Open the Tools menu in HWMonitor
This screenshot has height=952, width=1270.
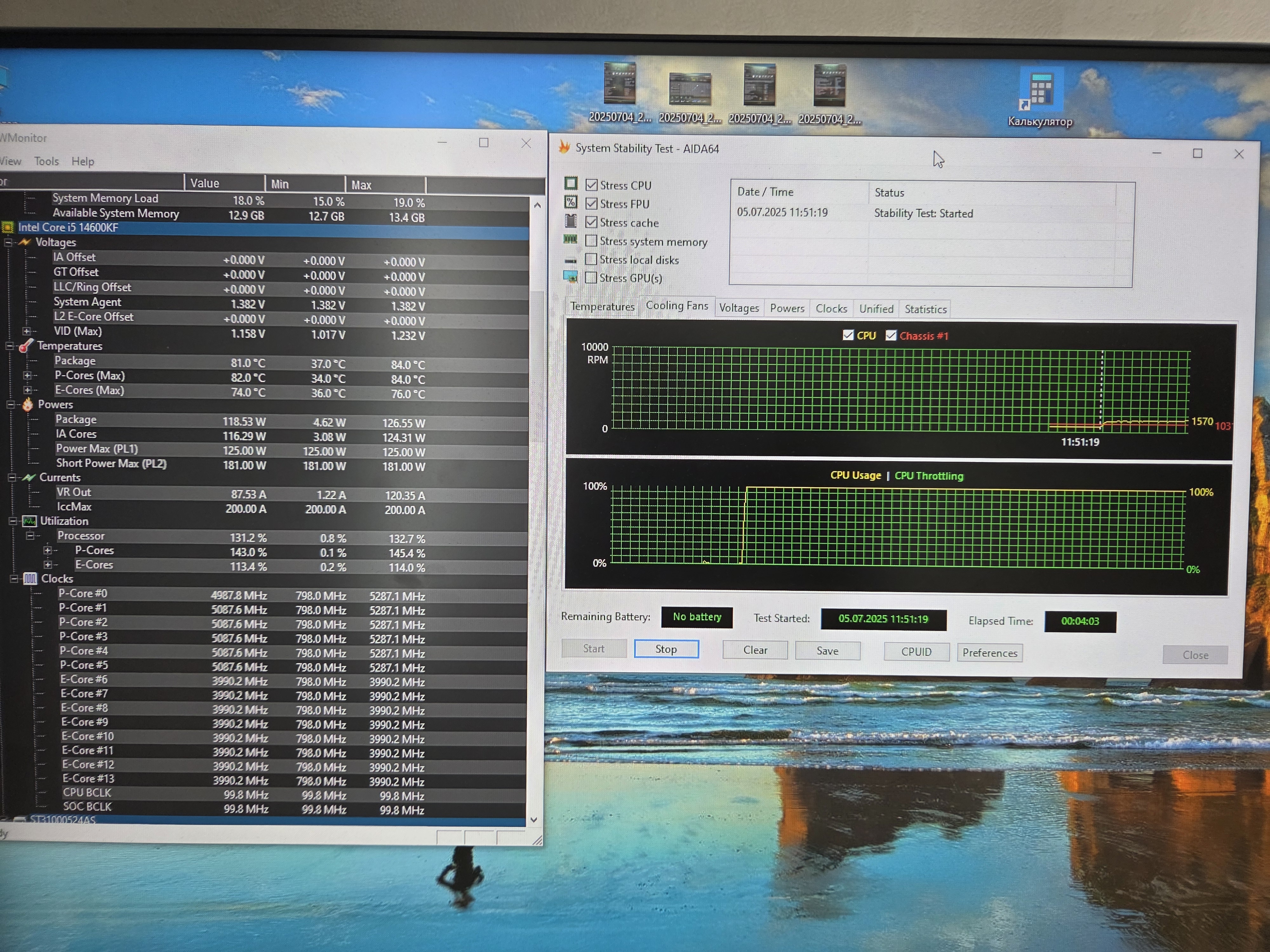46,161
